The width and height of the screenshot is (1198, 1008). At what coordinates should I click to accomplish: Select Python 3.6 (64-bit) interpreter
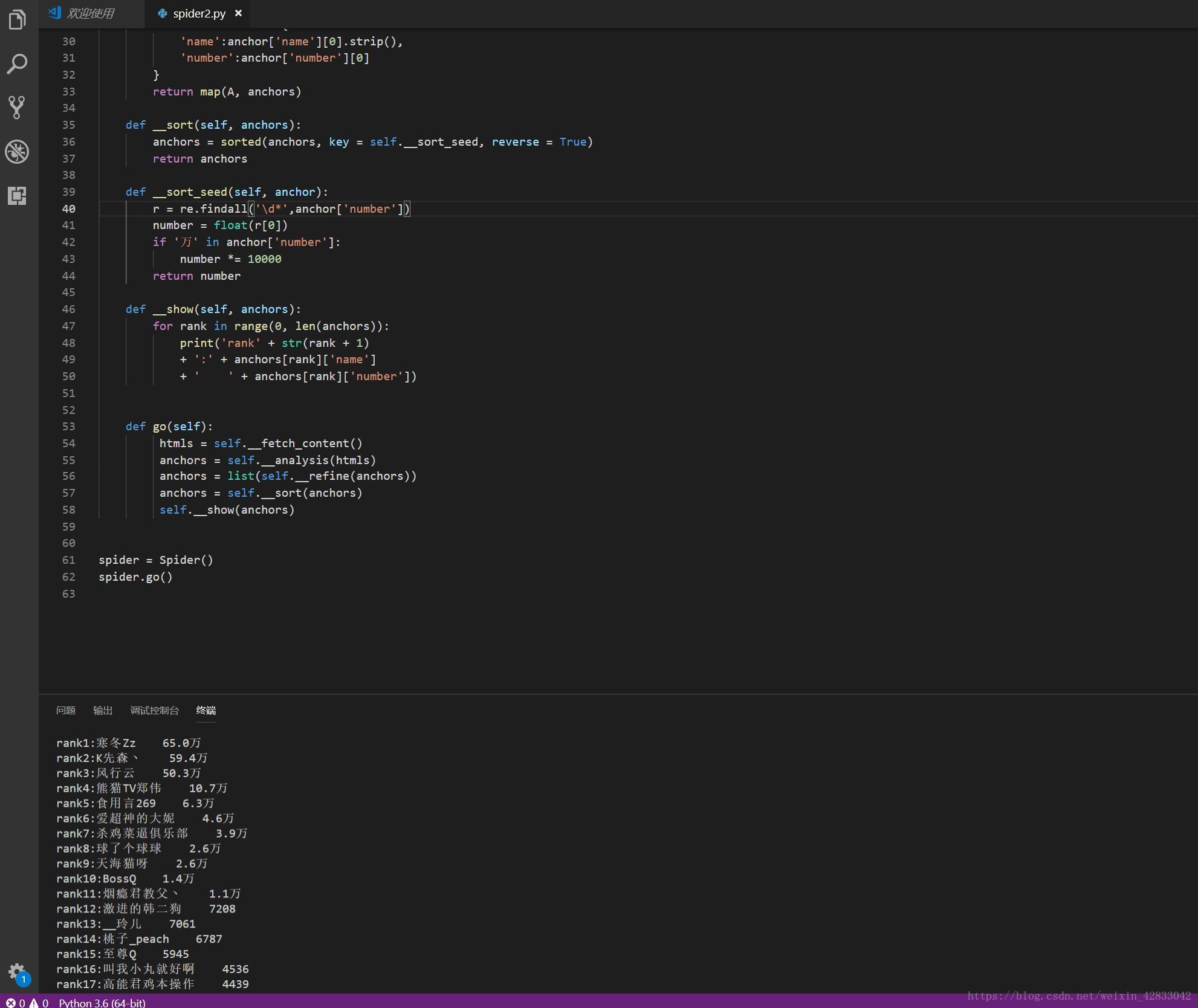coord(102,1003)
